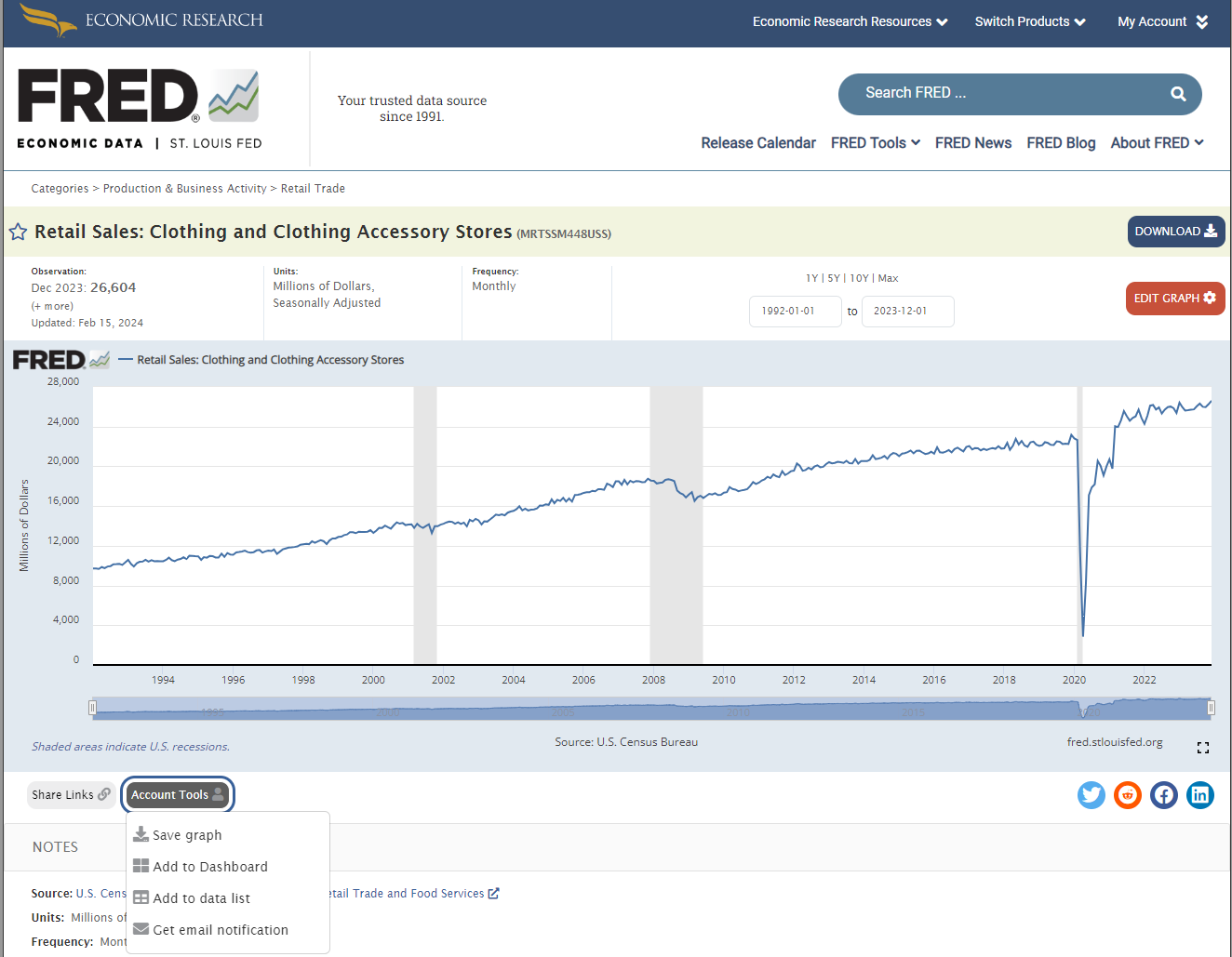Select Save graph from Account Tools menu
1232x957 pixels.
(187, 835)
